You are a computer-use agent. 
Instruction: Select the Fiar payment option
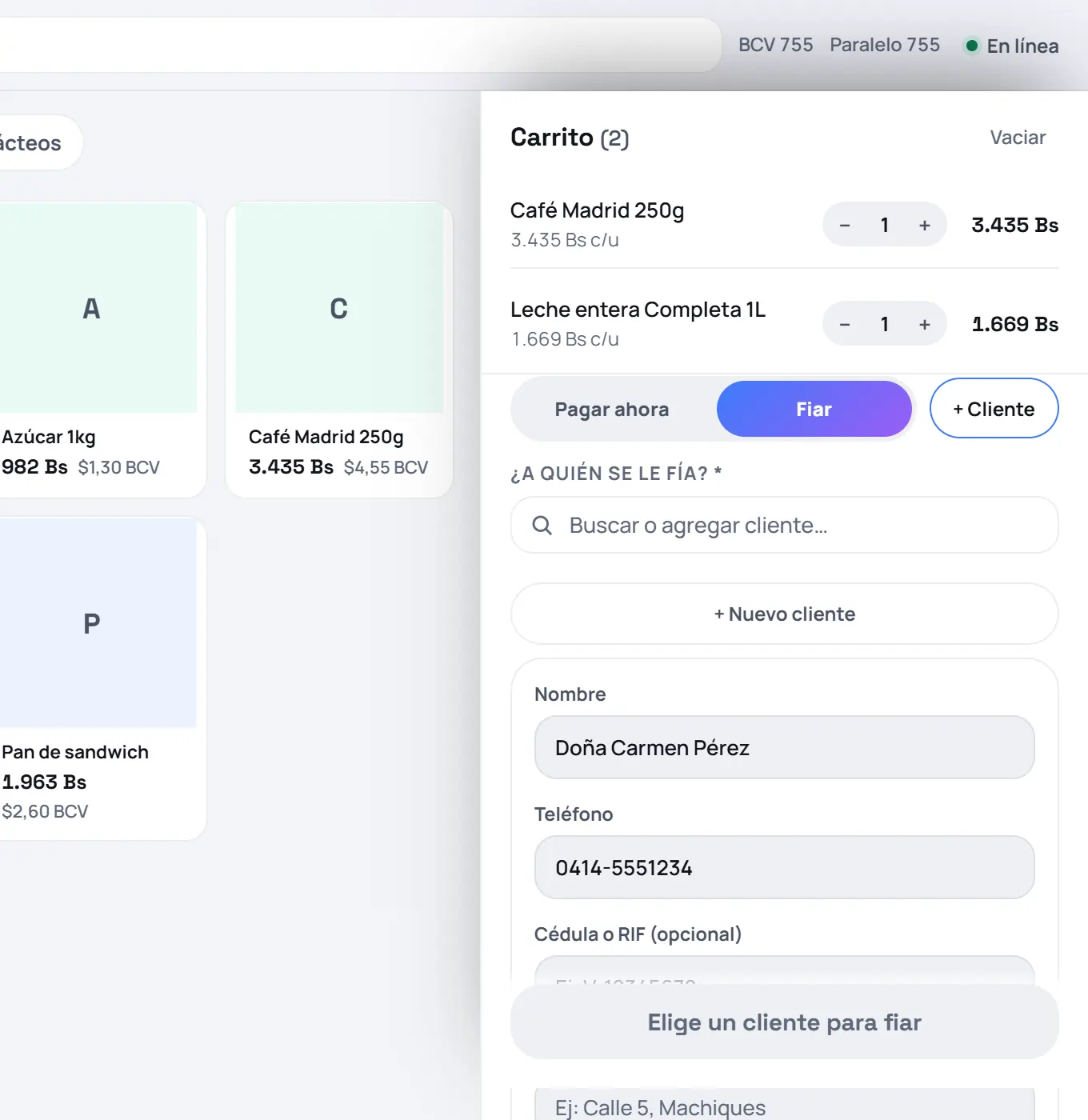coord(814,409)
